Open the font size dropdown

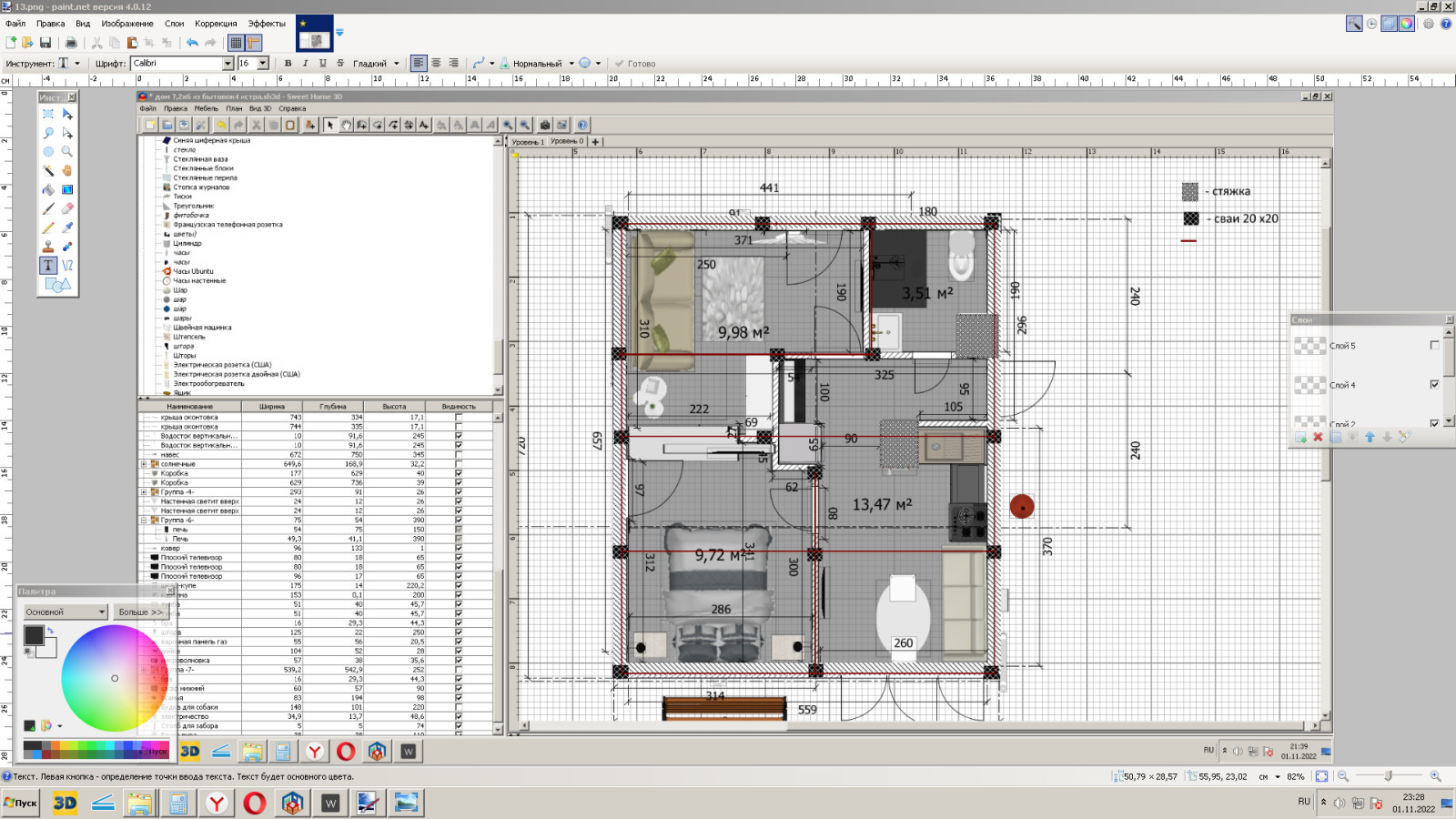tap(263, 64)
